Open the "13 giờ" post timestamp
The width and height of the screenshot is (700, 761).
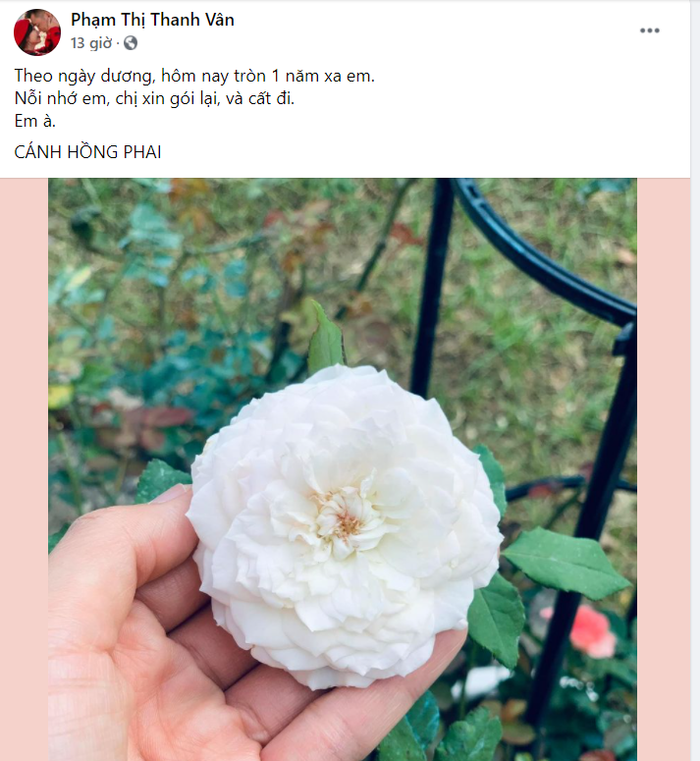tap(91, 43)
